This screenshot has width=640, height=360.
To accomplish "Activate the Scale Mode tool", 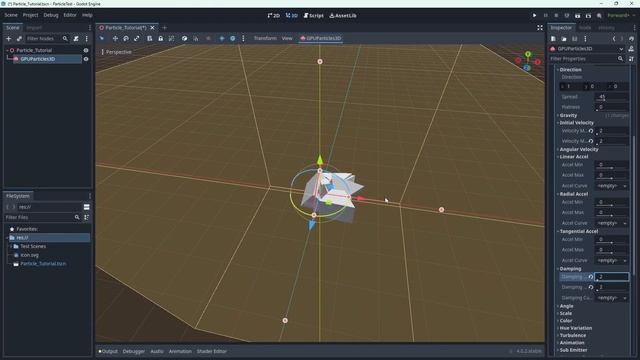I will (137, 38).
